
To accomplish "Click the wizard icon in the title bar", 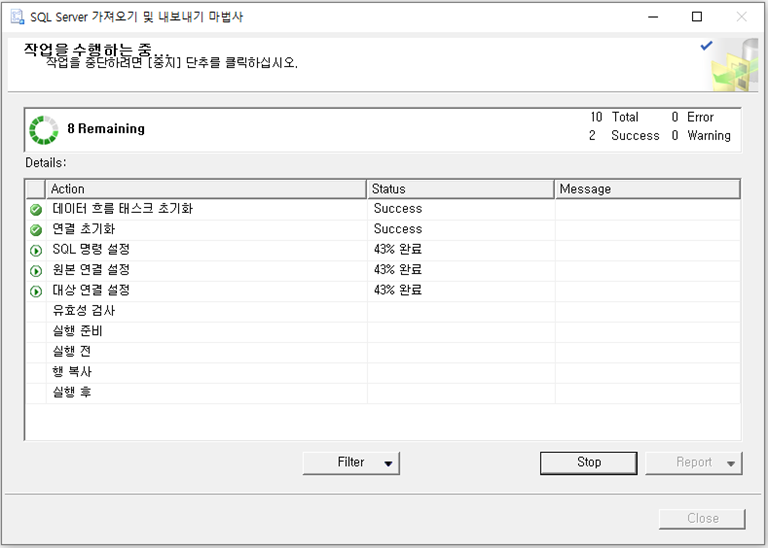I will tap(18, 17).
